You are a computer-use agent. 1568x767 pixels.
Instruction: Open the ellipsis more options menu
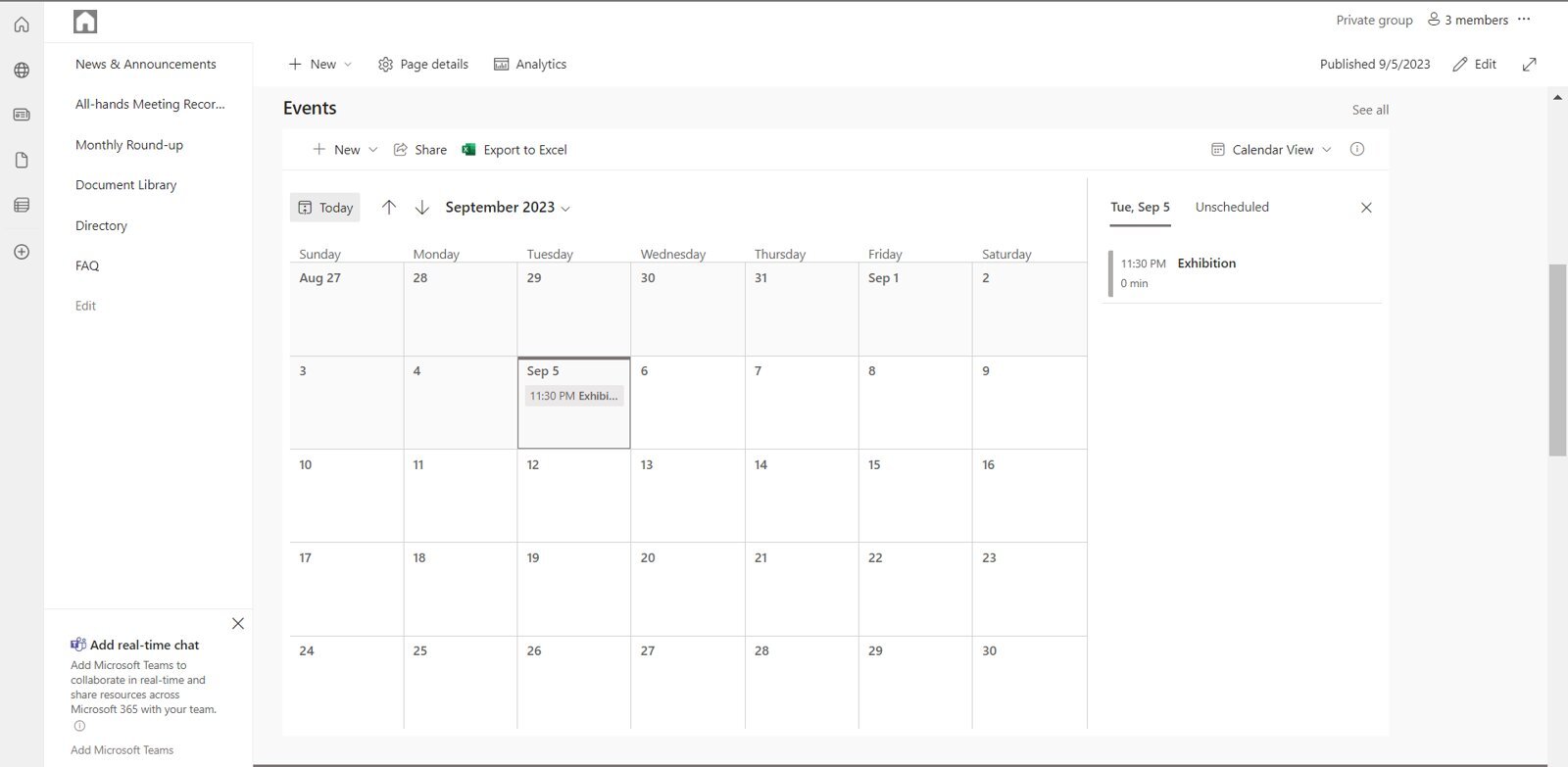(x=1524, y=20)
